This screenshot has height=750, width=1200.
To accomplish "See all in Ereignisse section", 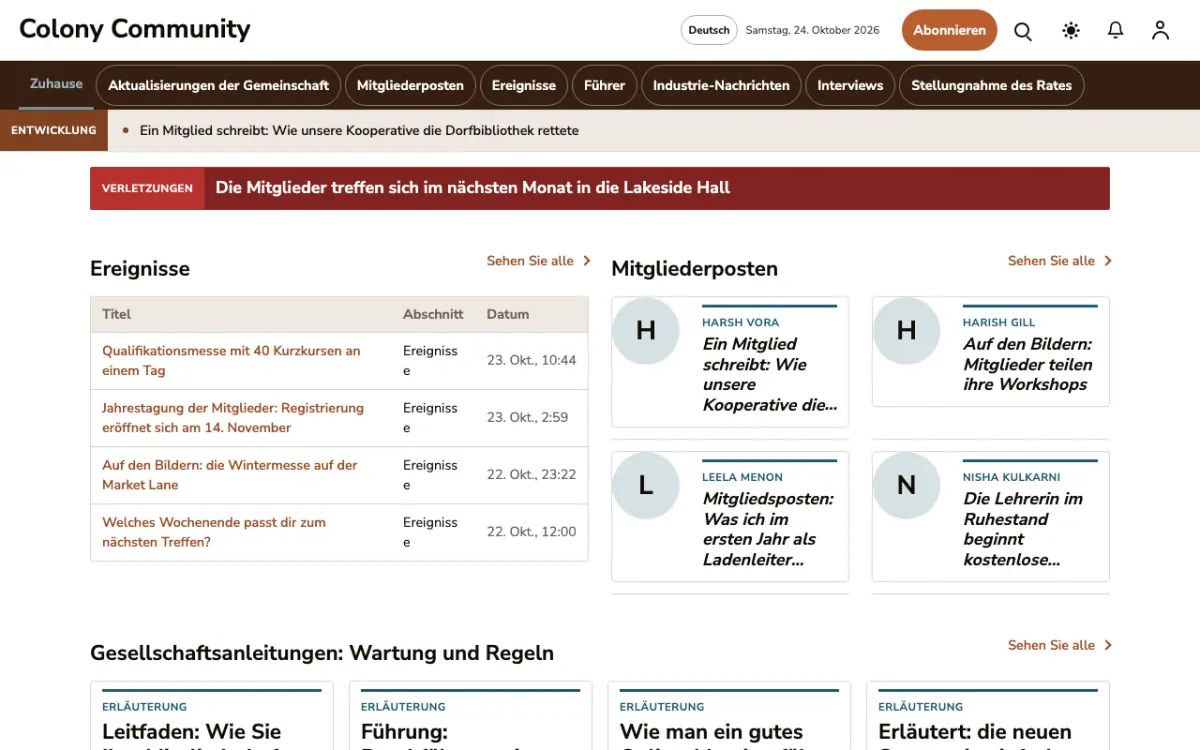I will click(539, 261).
